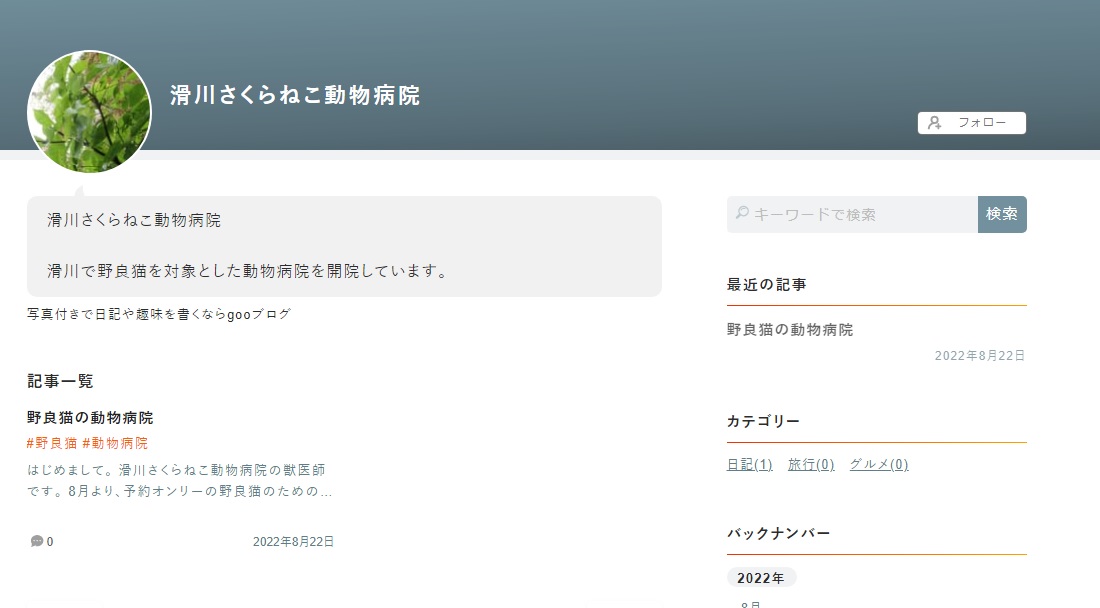Open 野良猫の動物病院 under 最近の記事

tap(789, 329)
